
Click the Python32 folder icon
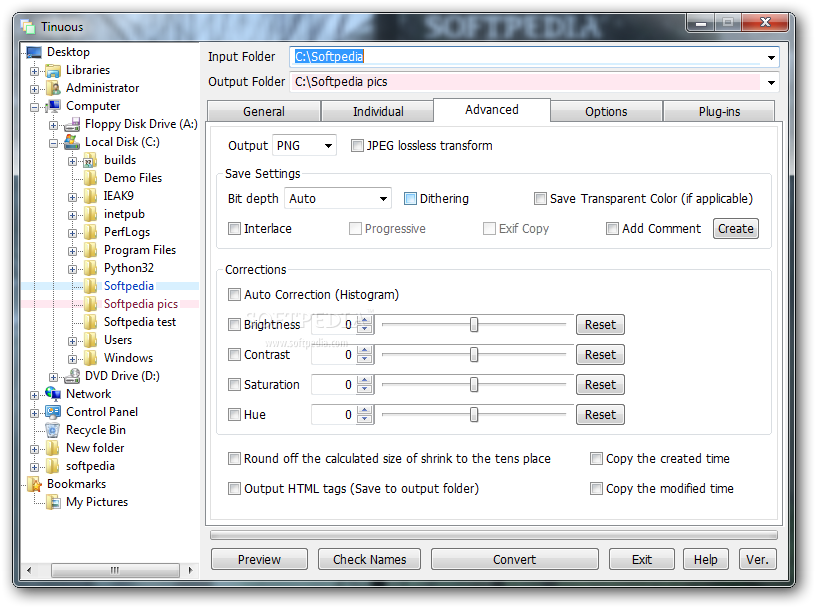point(90,268)
